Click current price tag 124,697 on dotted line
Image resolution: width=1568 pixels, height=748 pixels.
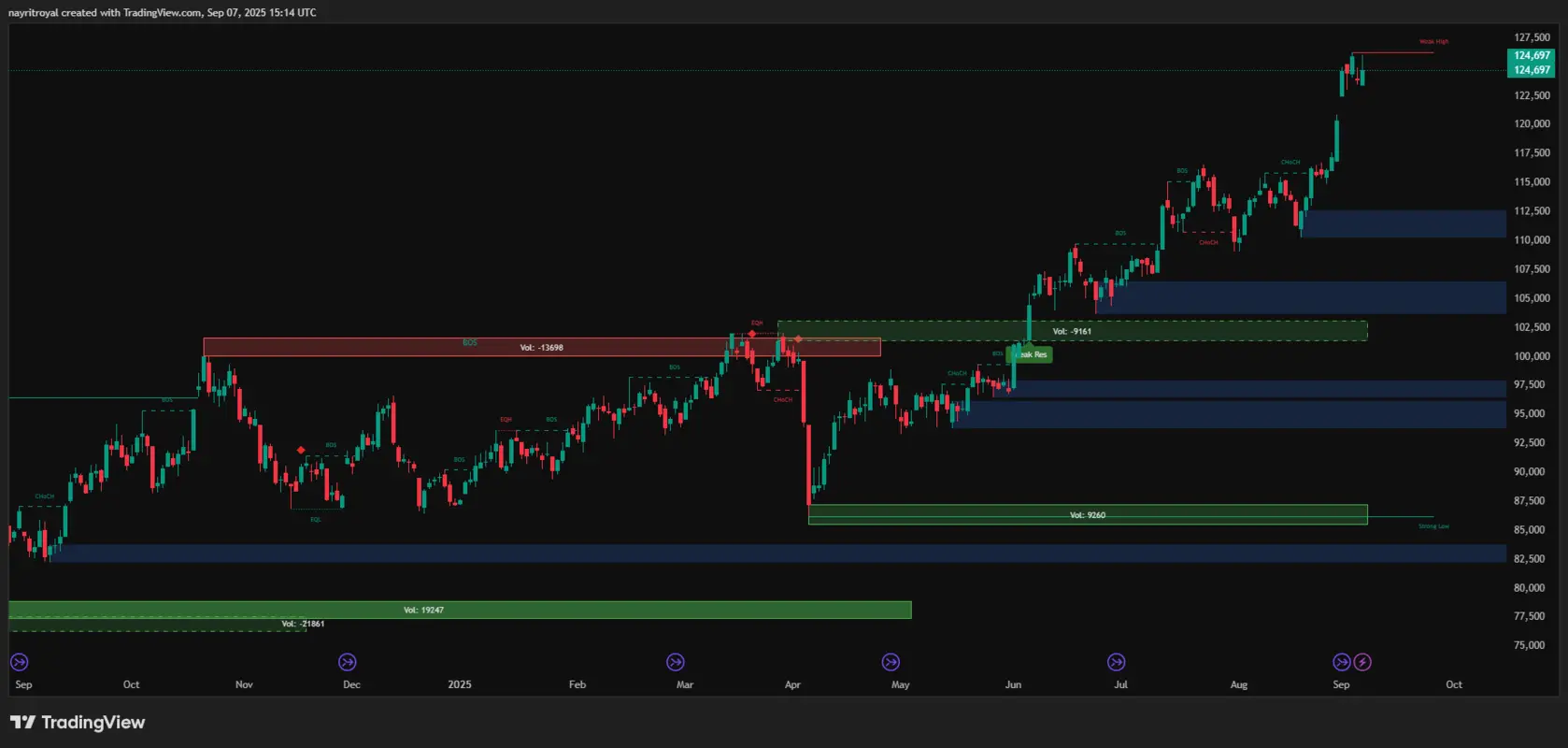(1532, 70)
